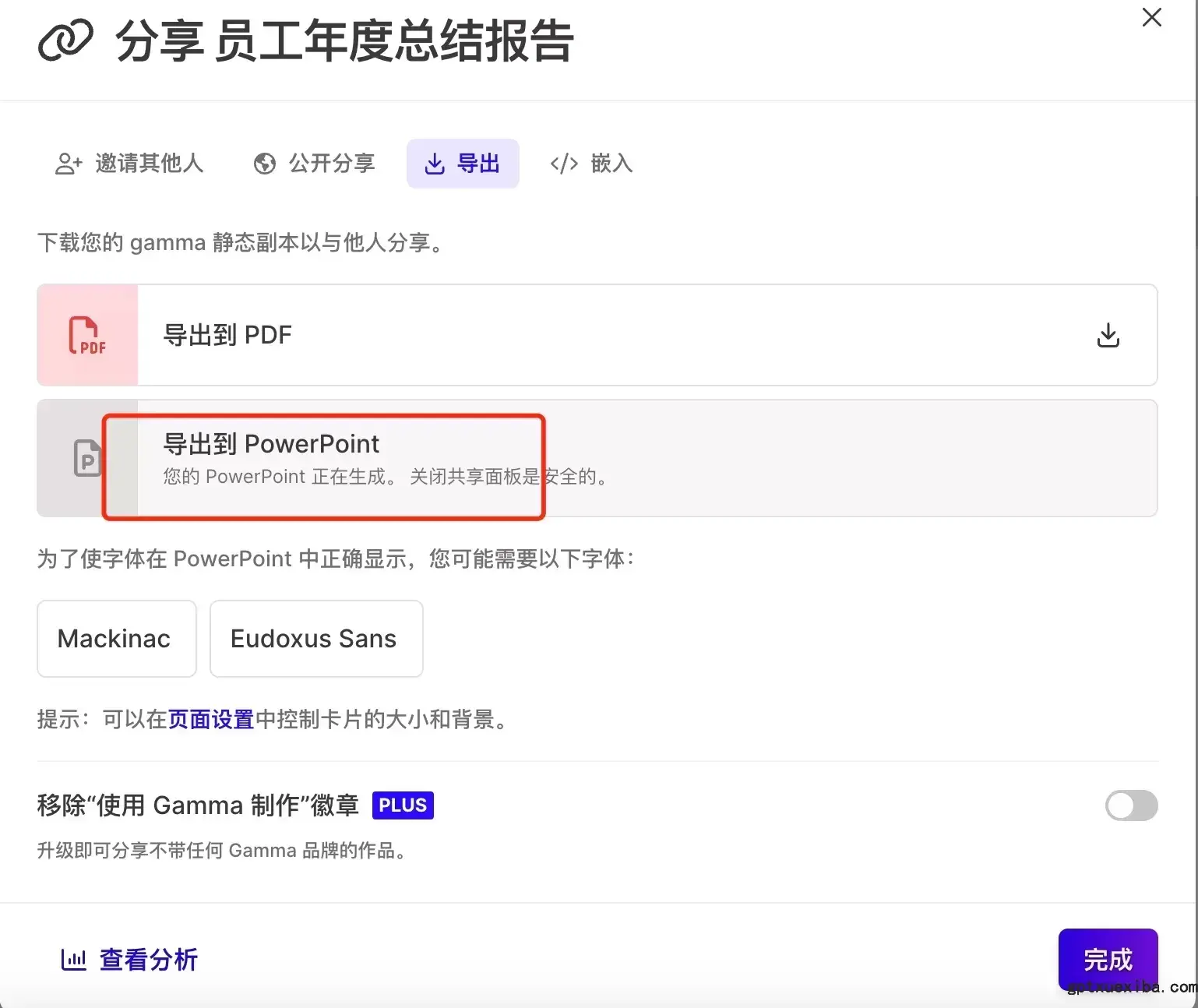The width and height of the screenshot is (1198, 1008).
Task: Click the 完成 button
Action: click(x=1108, y=960)
